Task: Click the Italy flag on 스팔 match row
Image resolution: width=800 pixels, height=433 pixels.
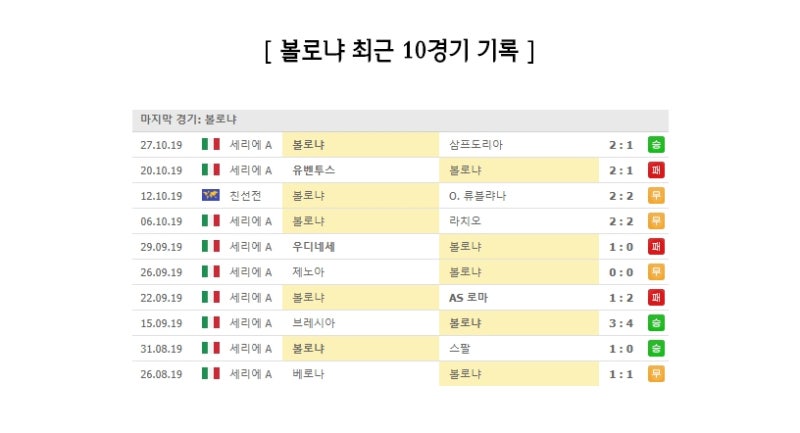Action: [x=211, y=348]
